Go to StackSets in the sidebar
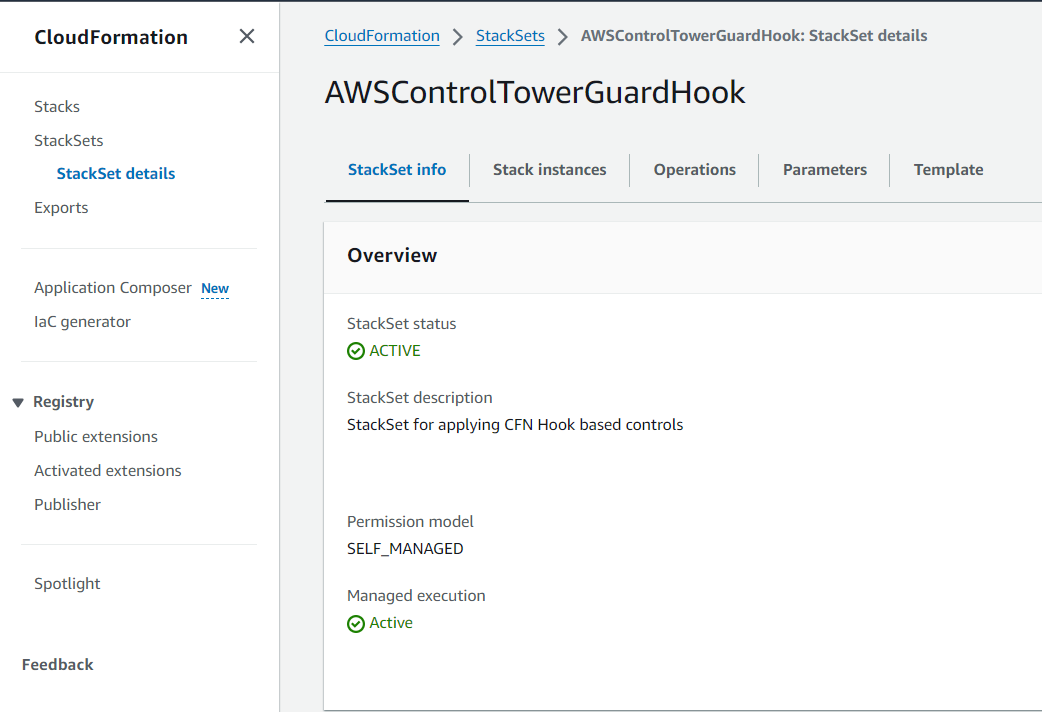The image size is (1042, 712). [x=69, y=140]
